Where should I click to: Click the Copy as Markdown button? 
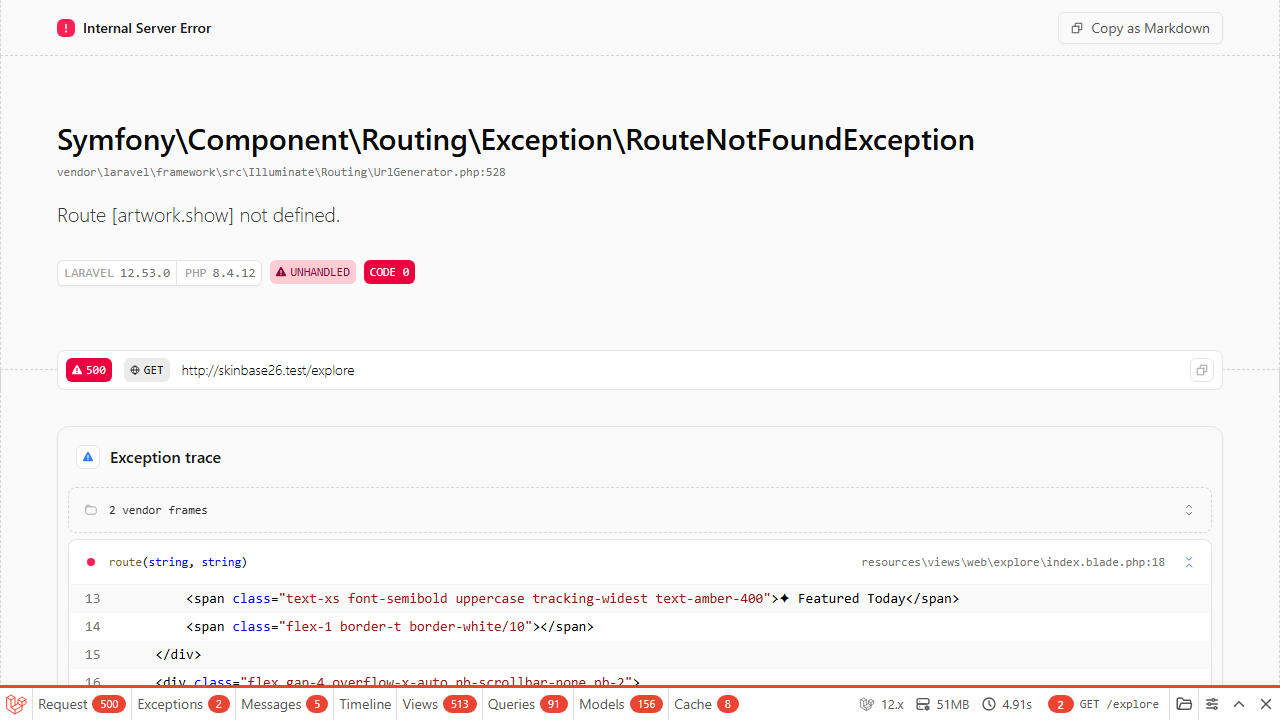coord(1140,28)
